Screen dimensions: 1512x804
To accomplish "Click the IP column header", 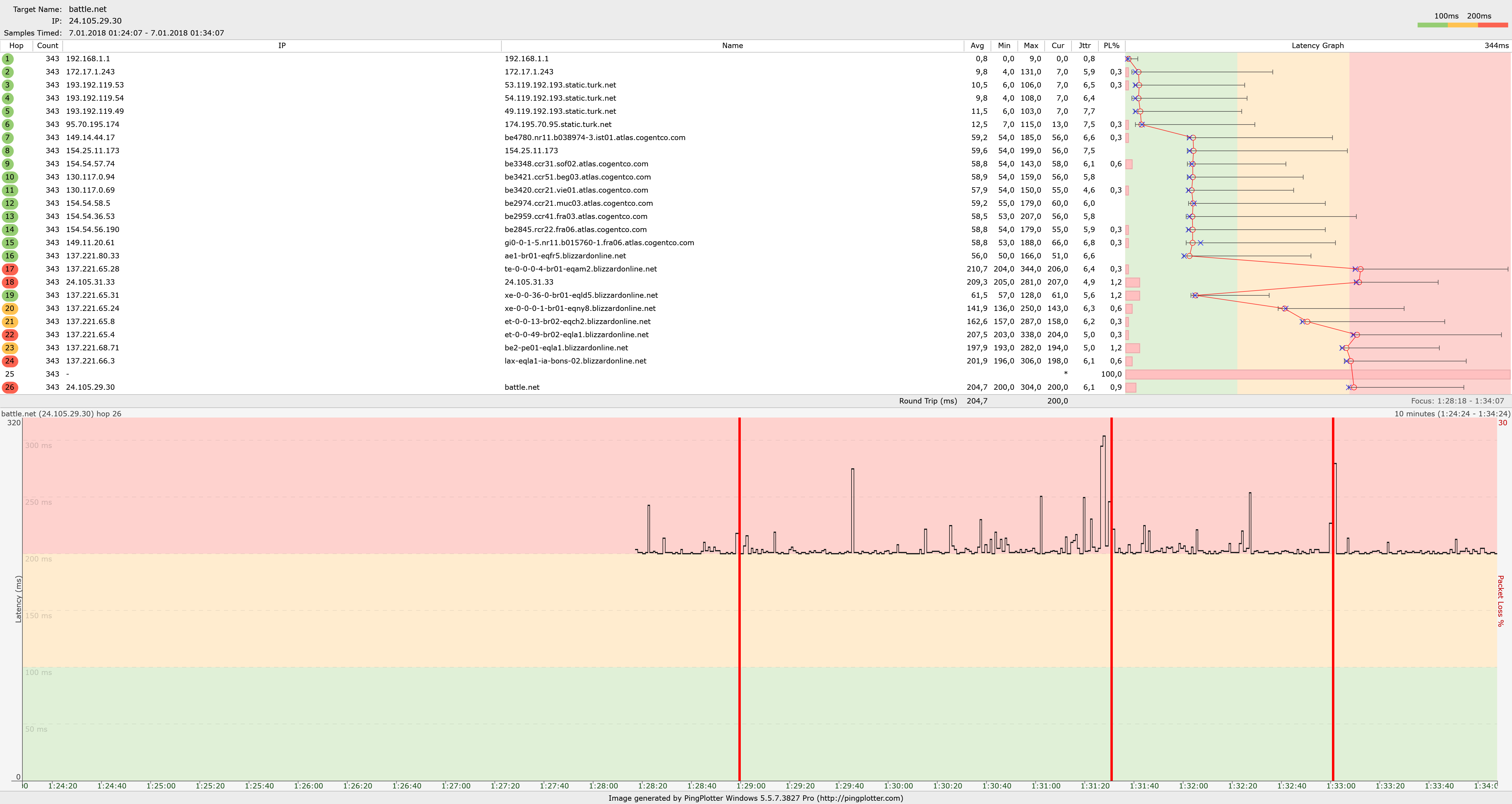I will [x=282, y=46].
